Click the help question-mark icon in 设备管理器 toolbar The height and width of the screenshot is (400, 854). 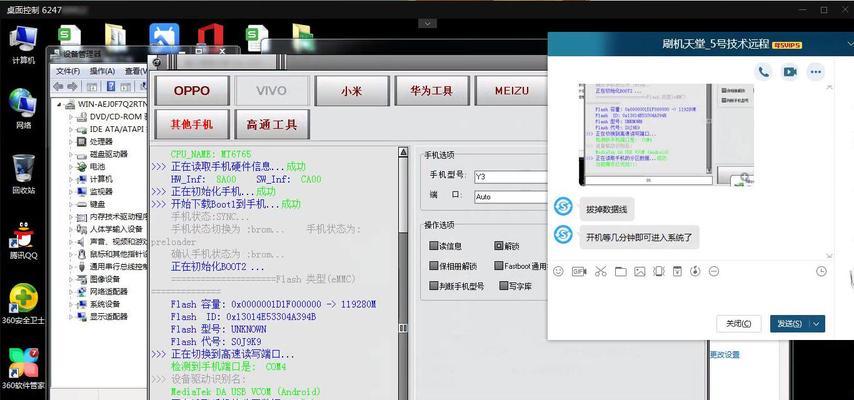(x=111, y=86)
